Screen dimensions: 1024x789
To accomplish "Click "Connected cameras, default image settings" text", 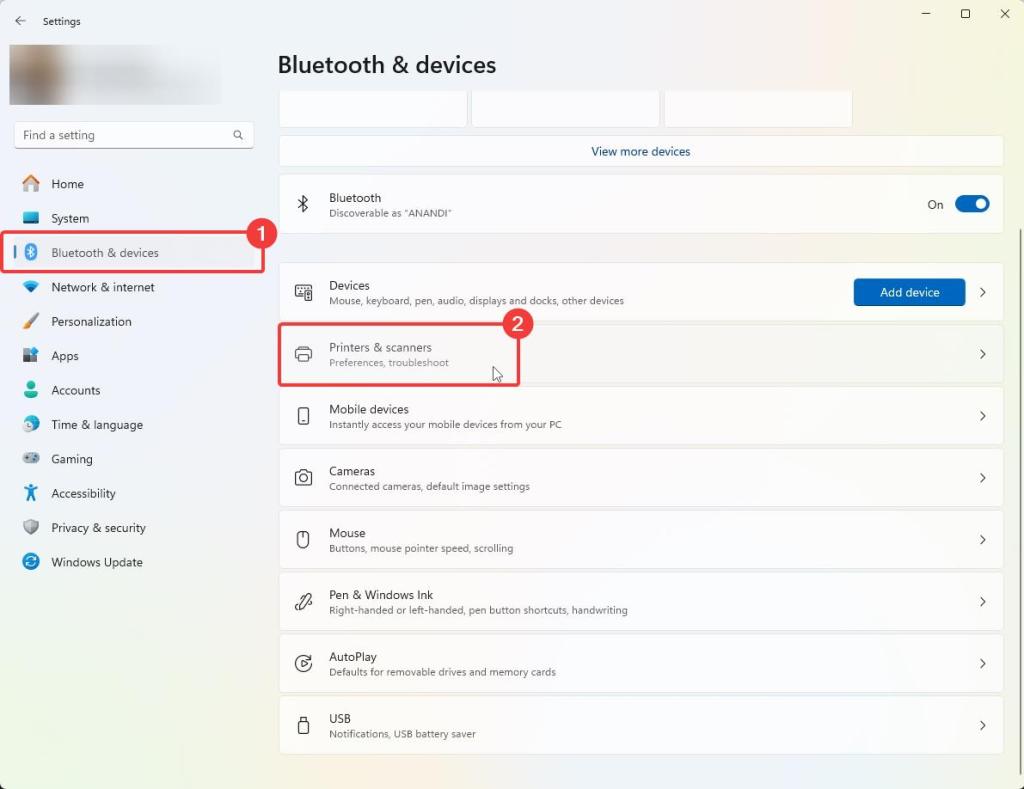I will click(429, 487).
